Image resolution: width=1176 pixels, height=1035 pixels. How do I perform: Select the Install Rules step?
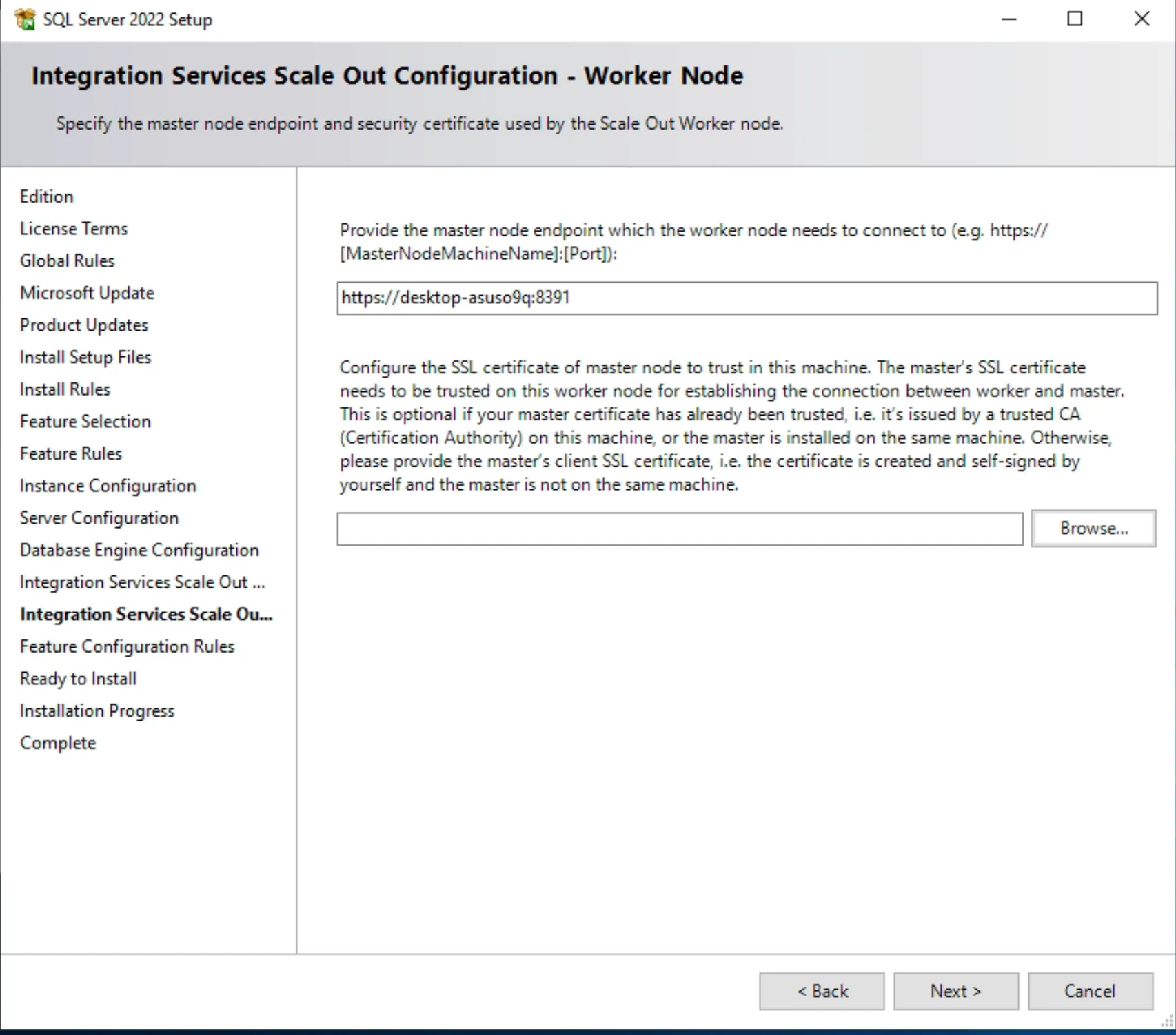coord(65,389)
